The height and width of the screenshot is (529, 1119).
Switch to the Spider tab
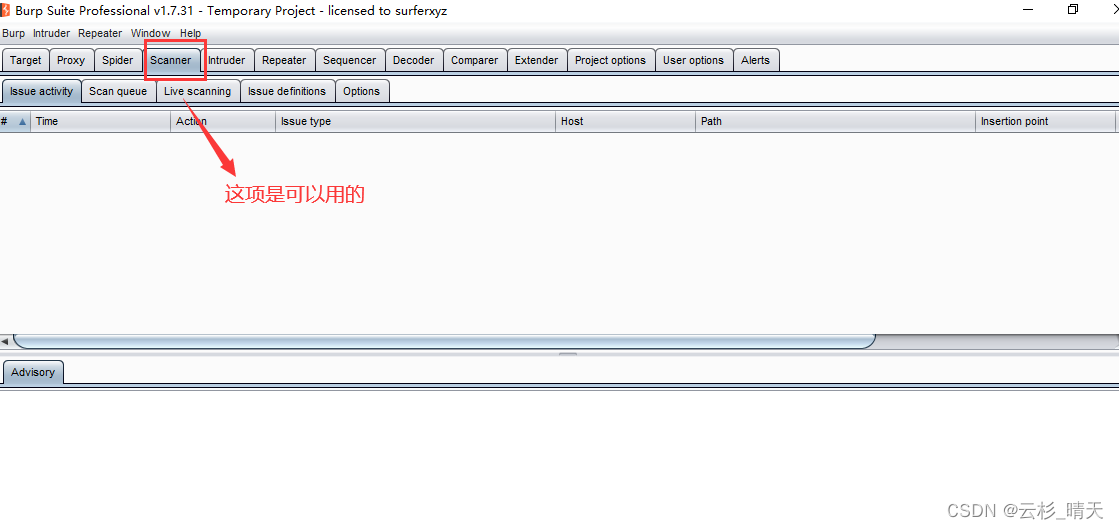tap(117, 60)
